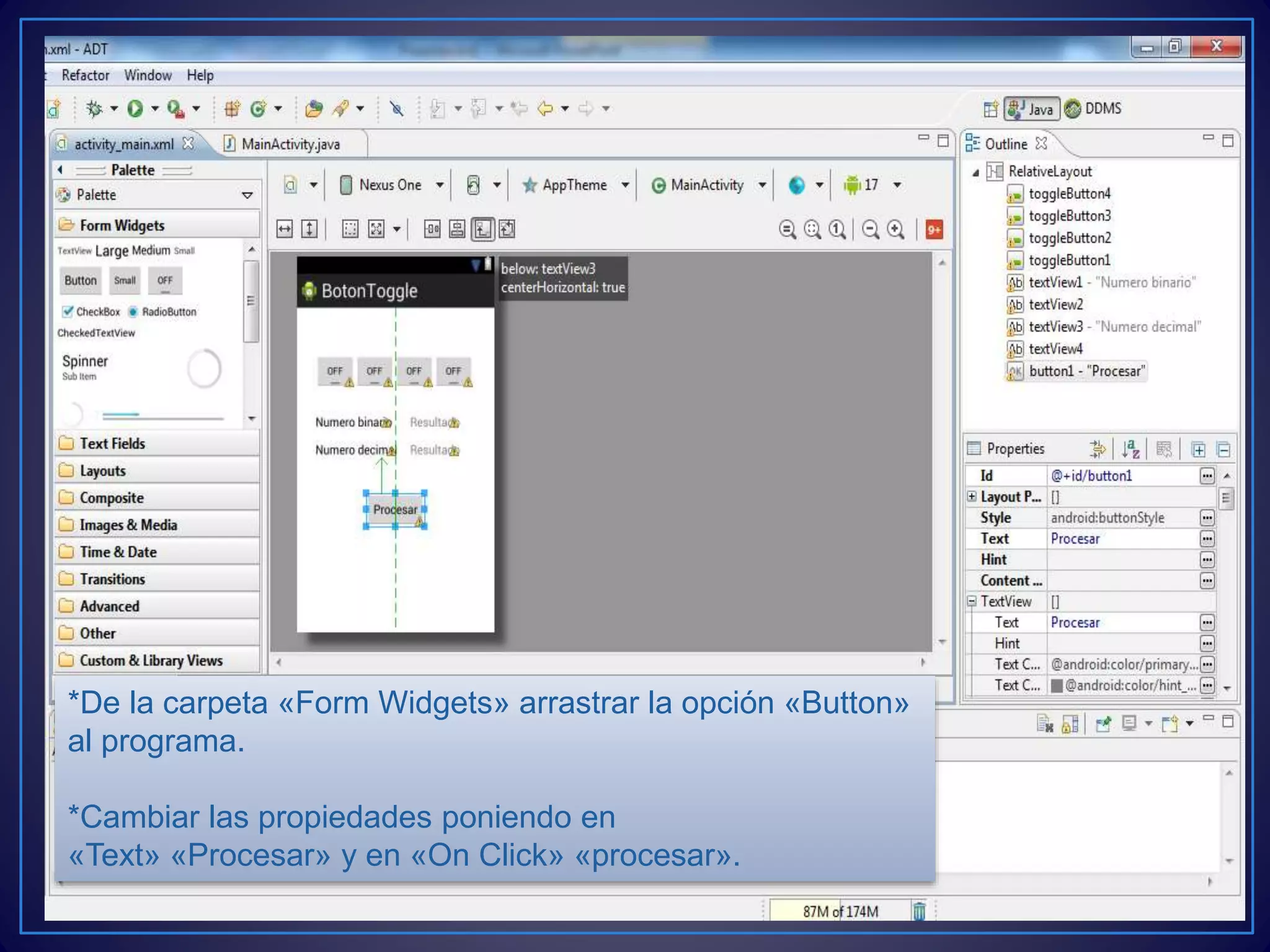The height and width of the screenshot is (952, 1270).
Task: Click the first OFF toggle on canvas
Action: [x=335, y=372]
